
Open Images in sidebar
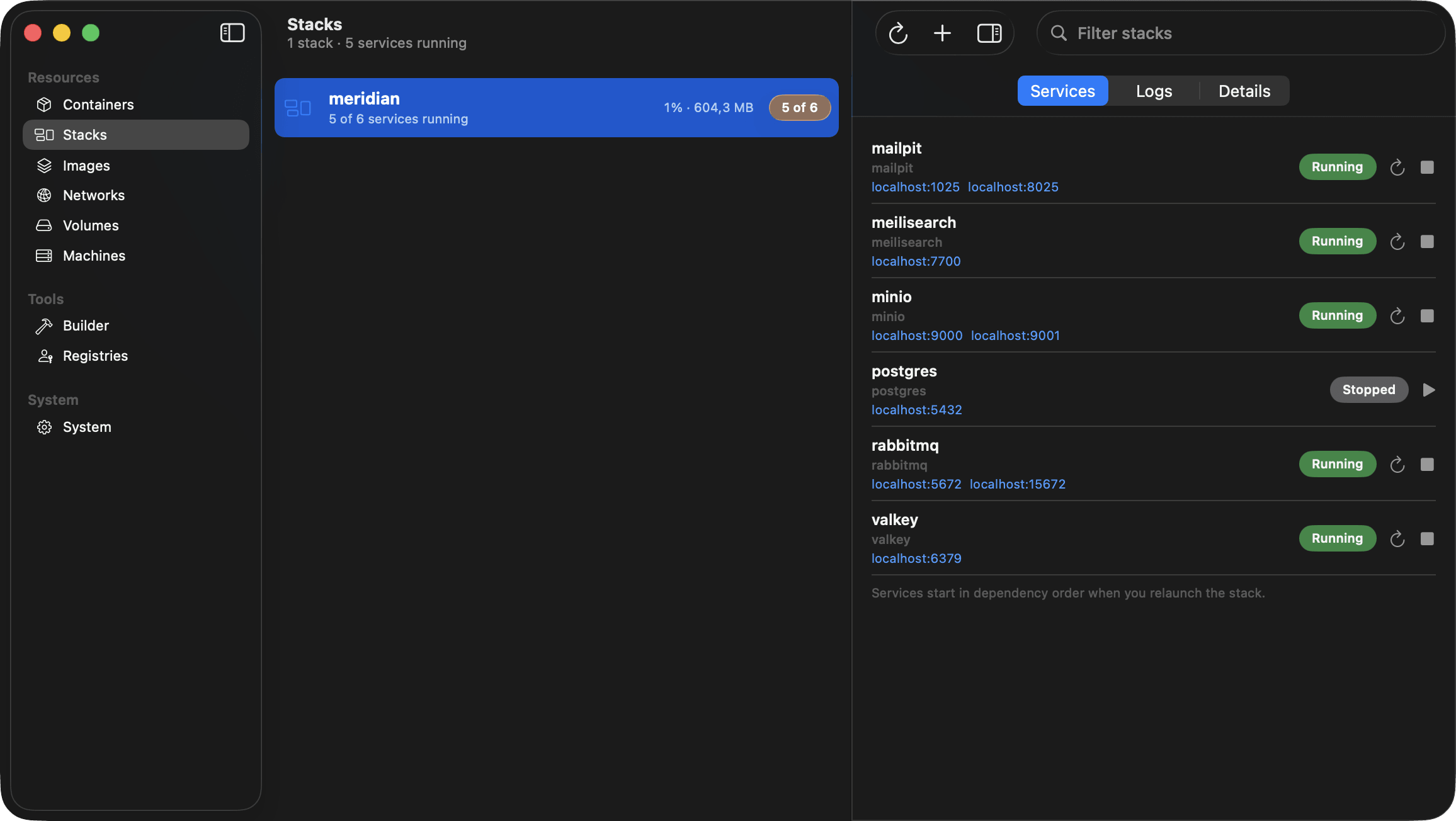tap(136, 166)
